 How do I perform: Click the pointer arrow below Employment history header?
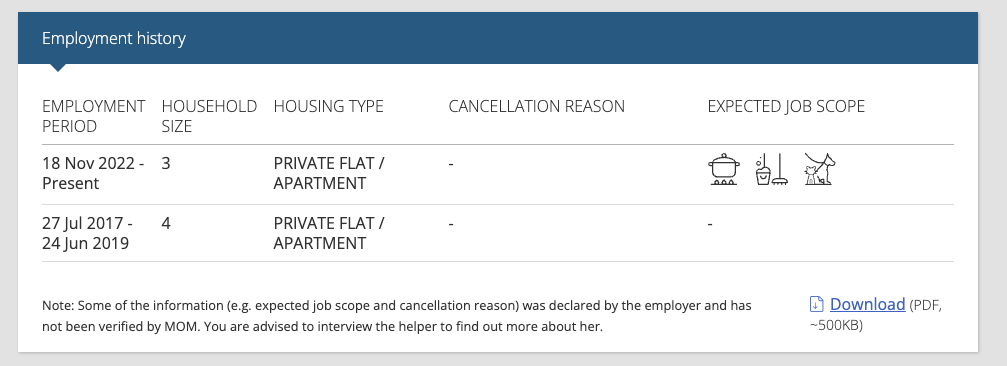point(57,67)
